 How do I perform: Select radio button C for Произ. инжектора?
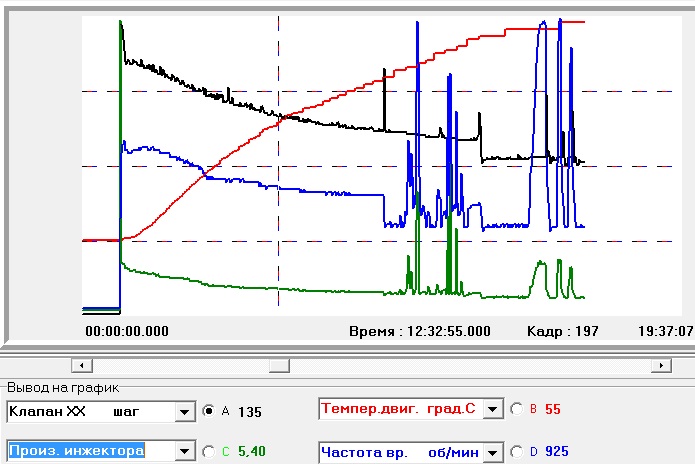(208, 452)
